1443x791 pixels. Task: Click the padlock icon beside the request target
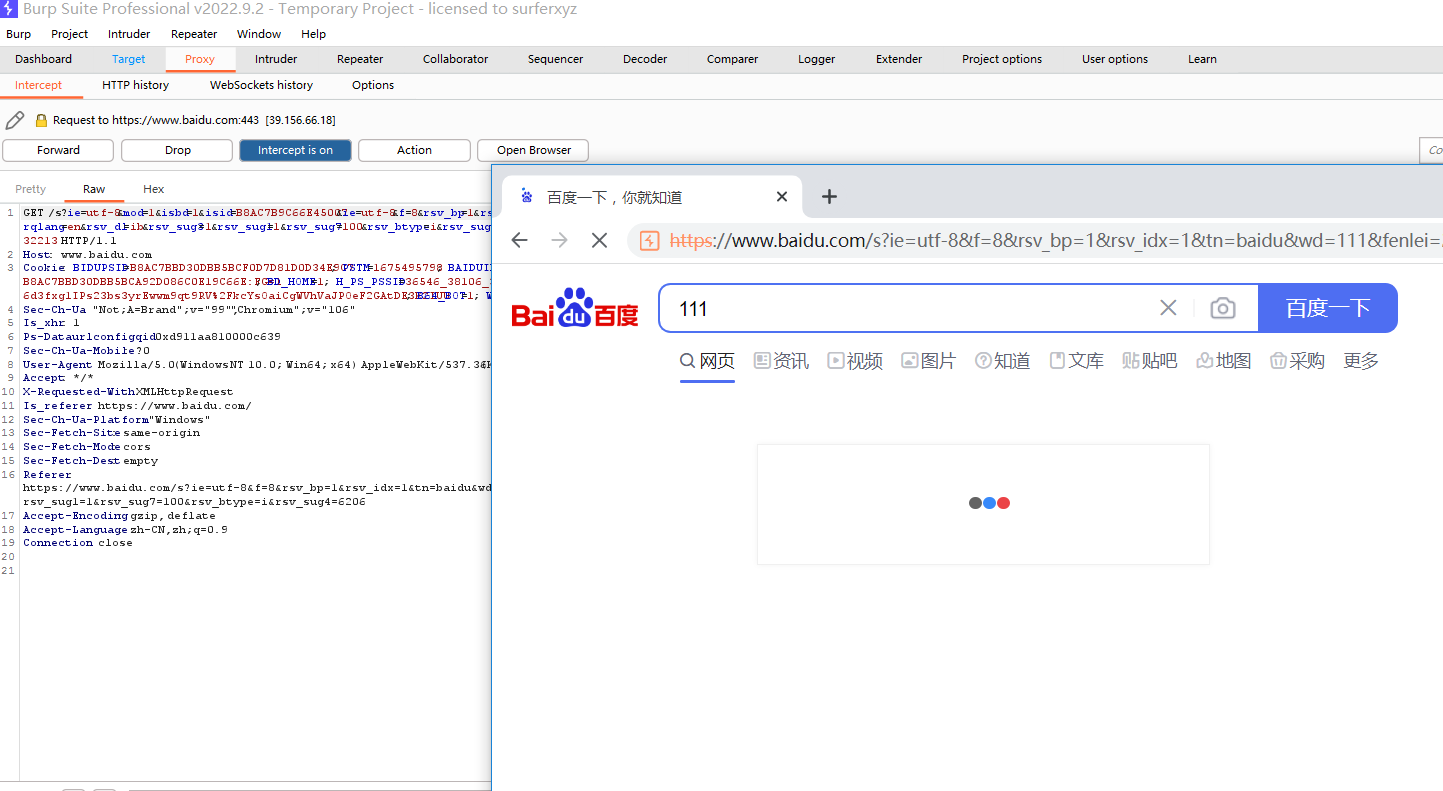coord(41,120)
